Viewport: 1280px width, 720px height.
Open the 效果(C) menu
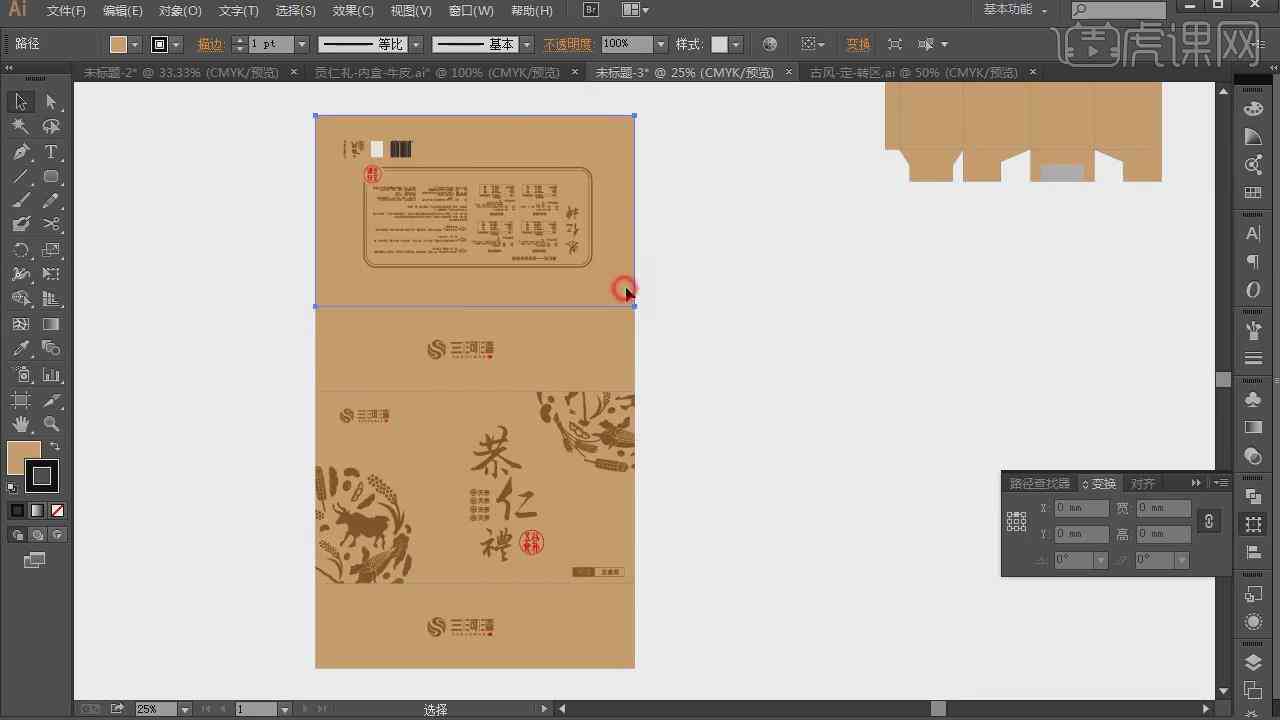[353, 11]
